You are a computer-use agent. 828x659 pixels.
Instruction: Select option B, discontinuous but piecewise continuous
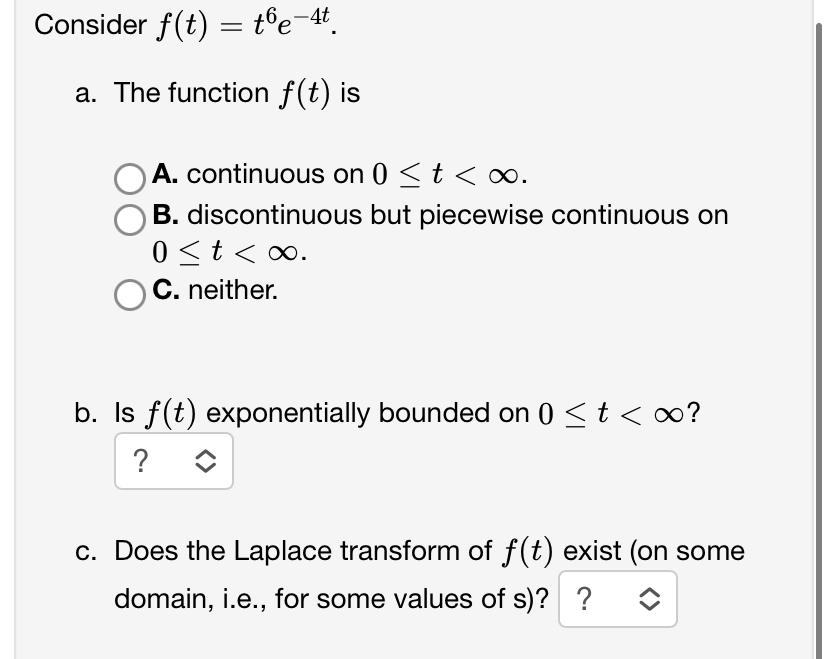[130, 220]
